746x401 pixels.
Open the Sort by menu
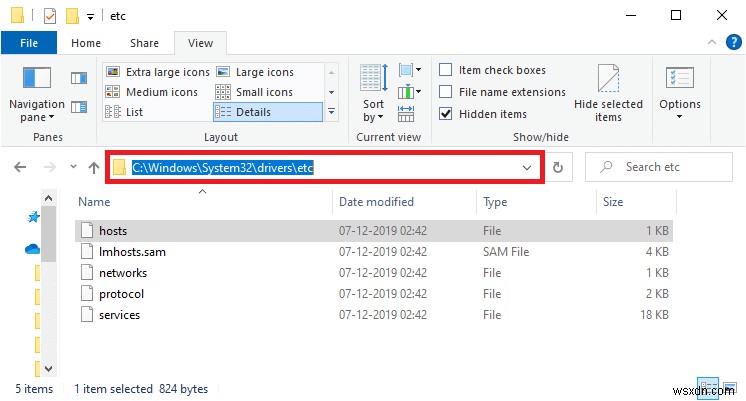[x=373, y=93]
